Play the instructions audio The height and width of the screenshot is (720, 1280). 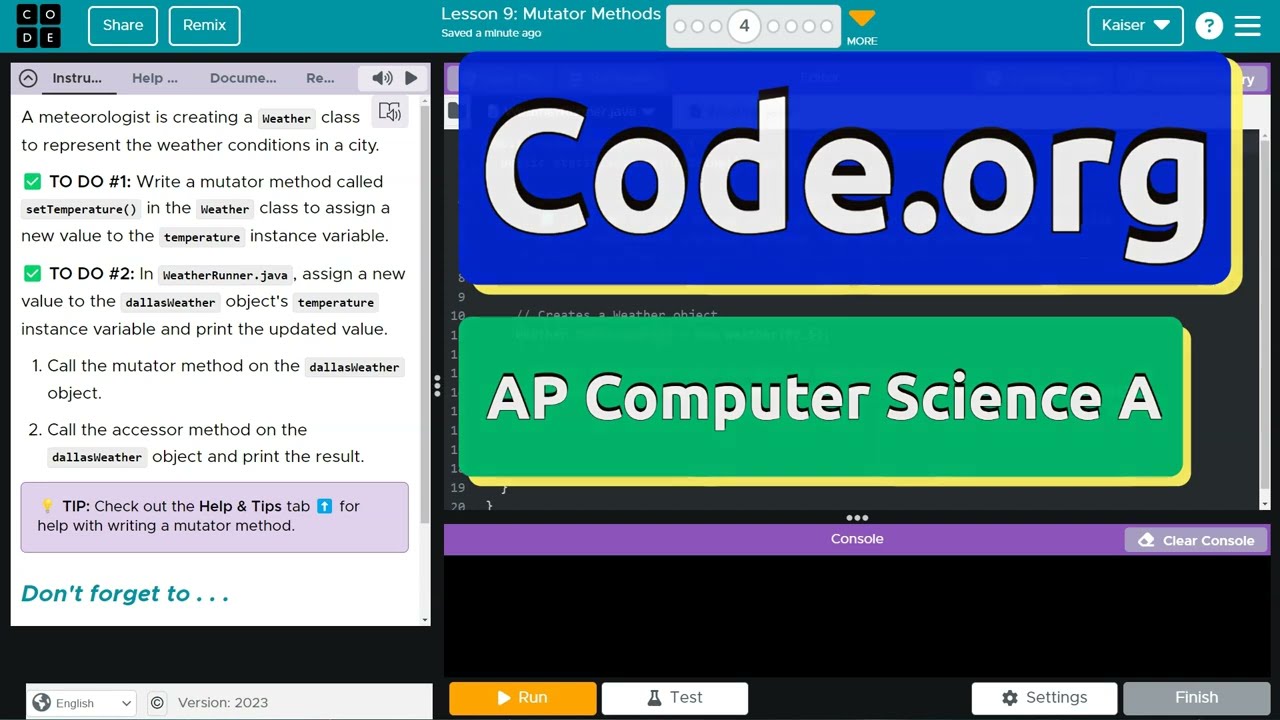[x=411, y=78]
